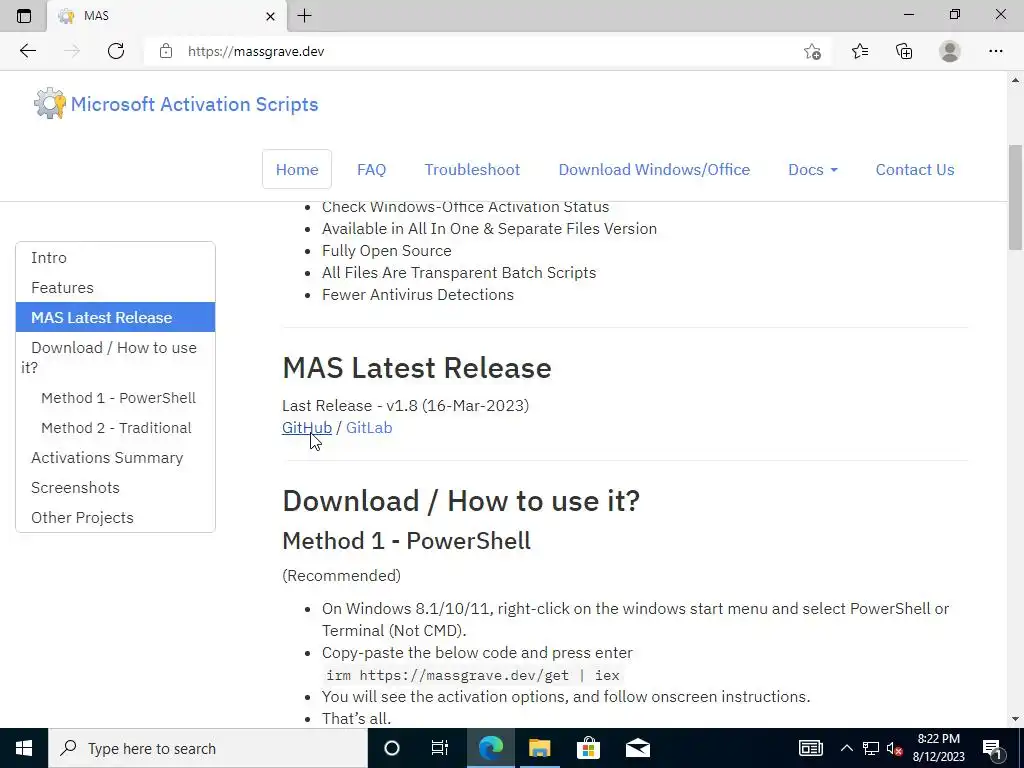The image size is (1024, 768).
Task: Click the browser back arrow
Action: point(27,51)
